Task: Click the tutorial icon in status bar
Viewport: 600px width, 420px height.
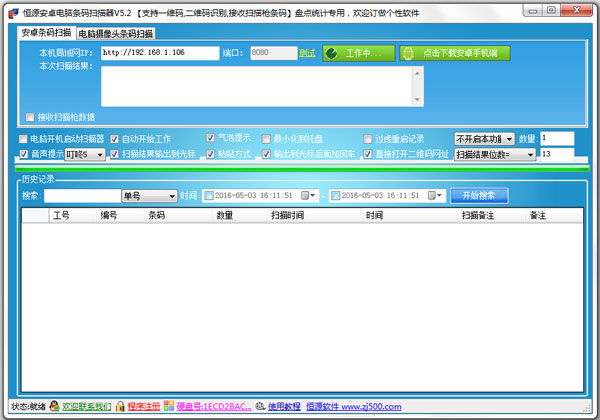Action: [260, 406]
